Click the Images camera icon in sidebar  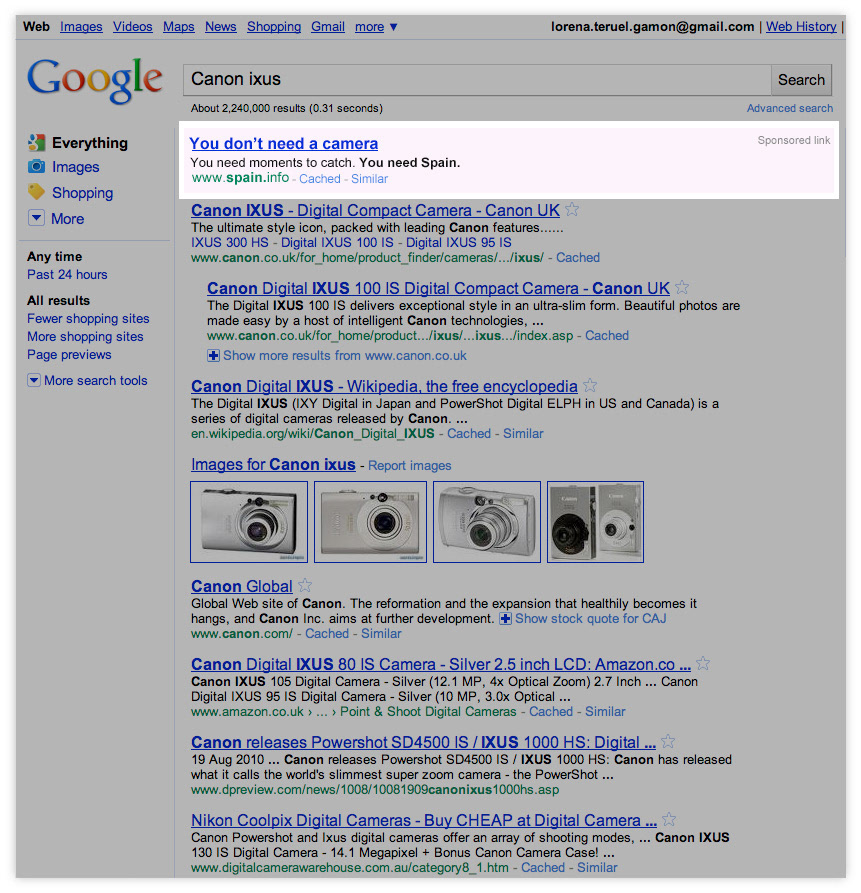pos(36,166)
